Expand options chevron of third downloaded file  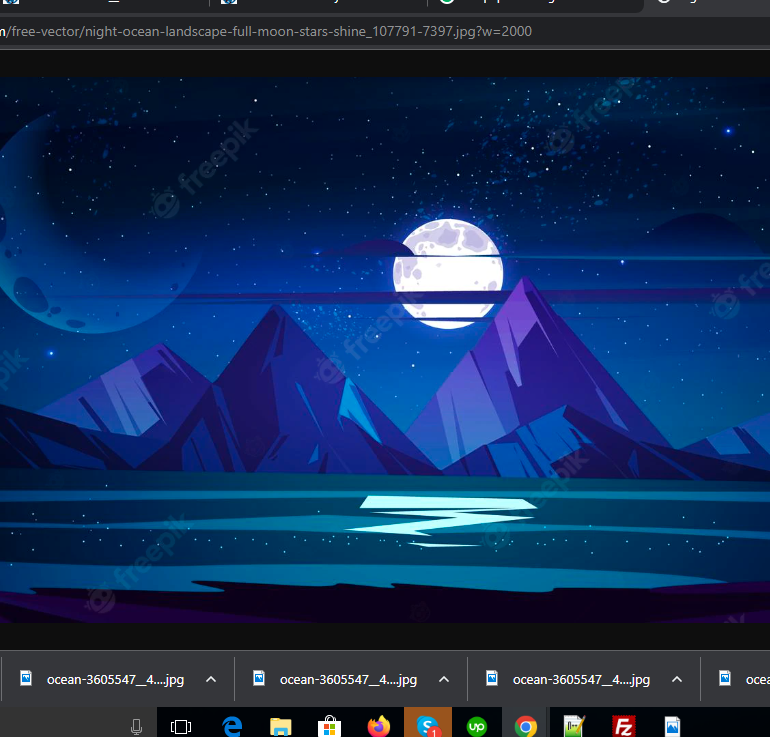(677, 680)
